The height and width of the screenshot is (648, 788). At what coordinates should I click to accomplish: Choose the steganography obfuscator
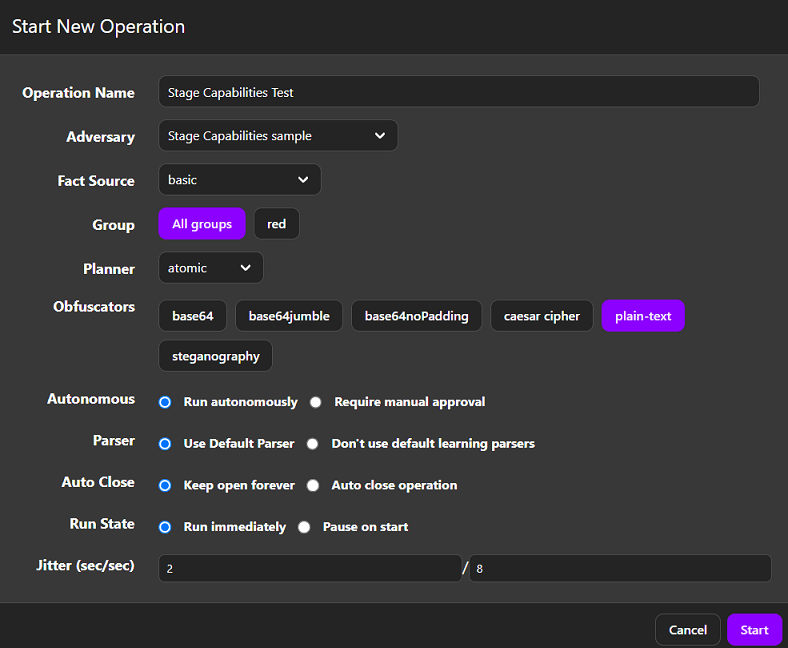click(215, 356)
